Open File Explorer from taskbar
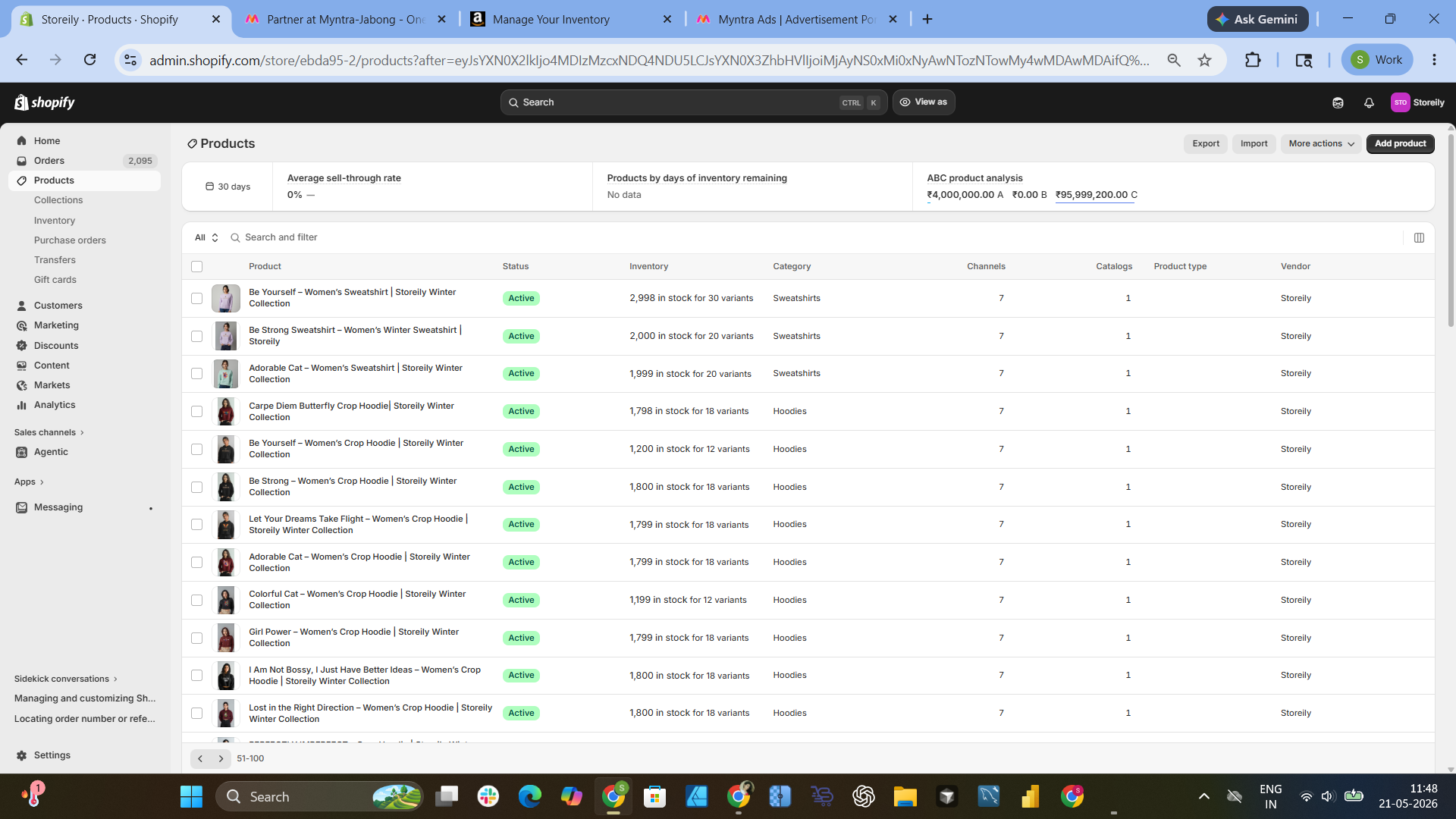1456x819 pixels. pos(905,797)
